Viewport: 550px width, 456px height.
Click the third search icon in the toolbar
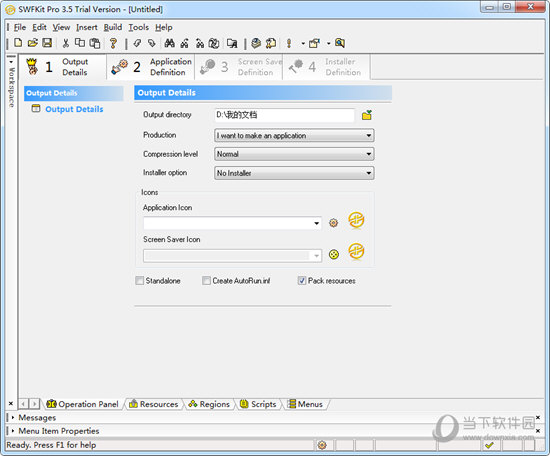coord(200,43)
